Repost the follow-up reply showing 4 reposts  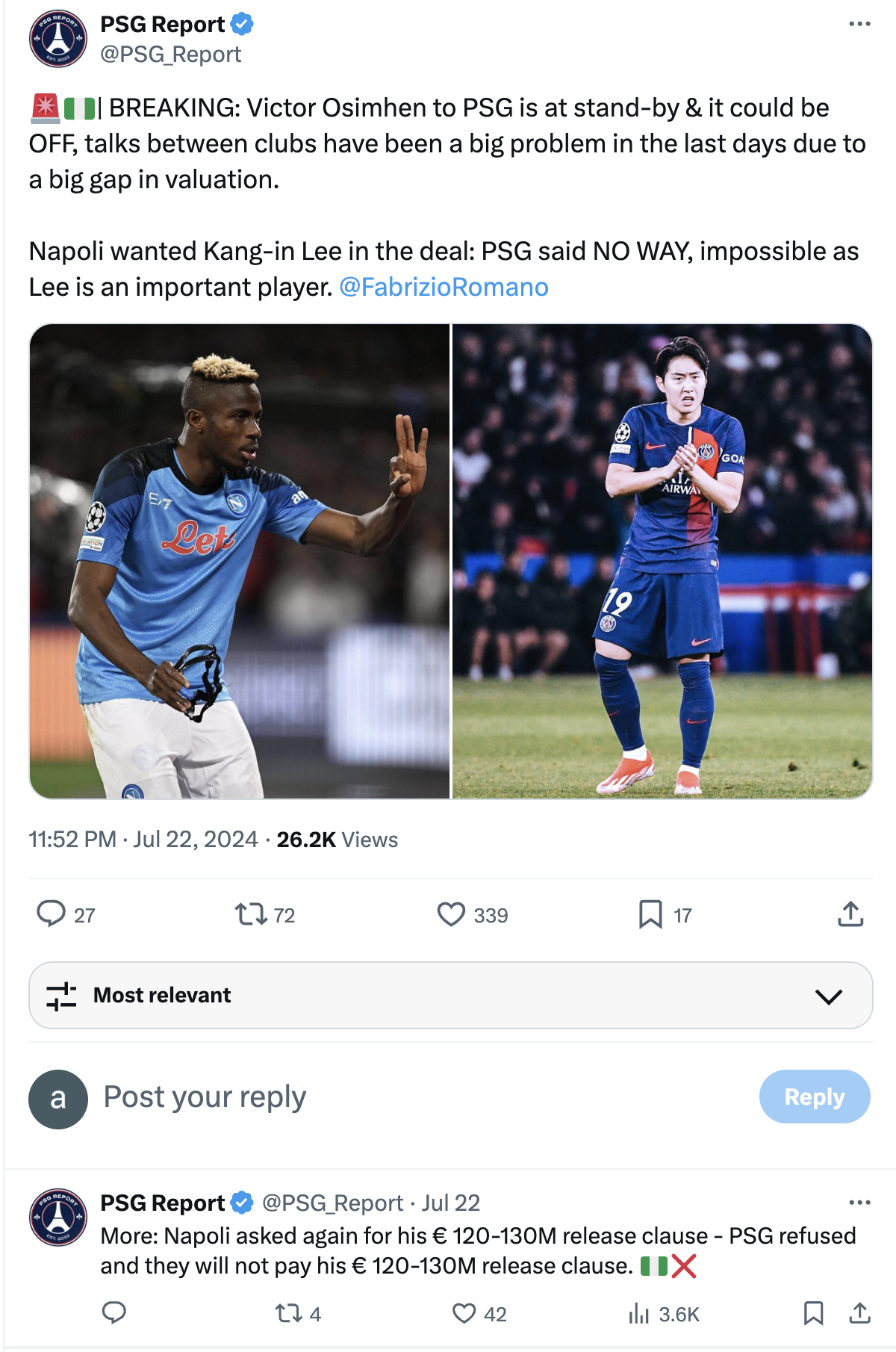(287, 1313)
